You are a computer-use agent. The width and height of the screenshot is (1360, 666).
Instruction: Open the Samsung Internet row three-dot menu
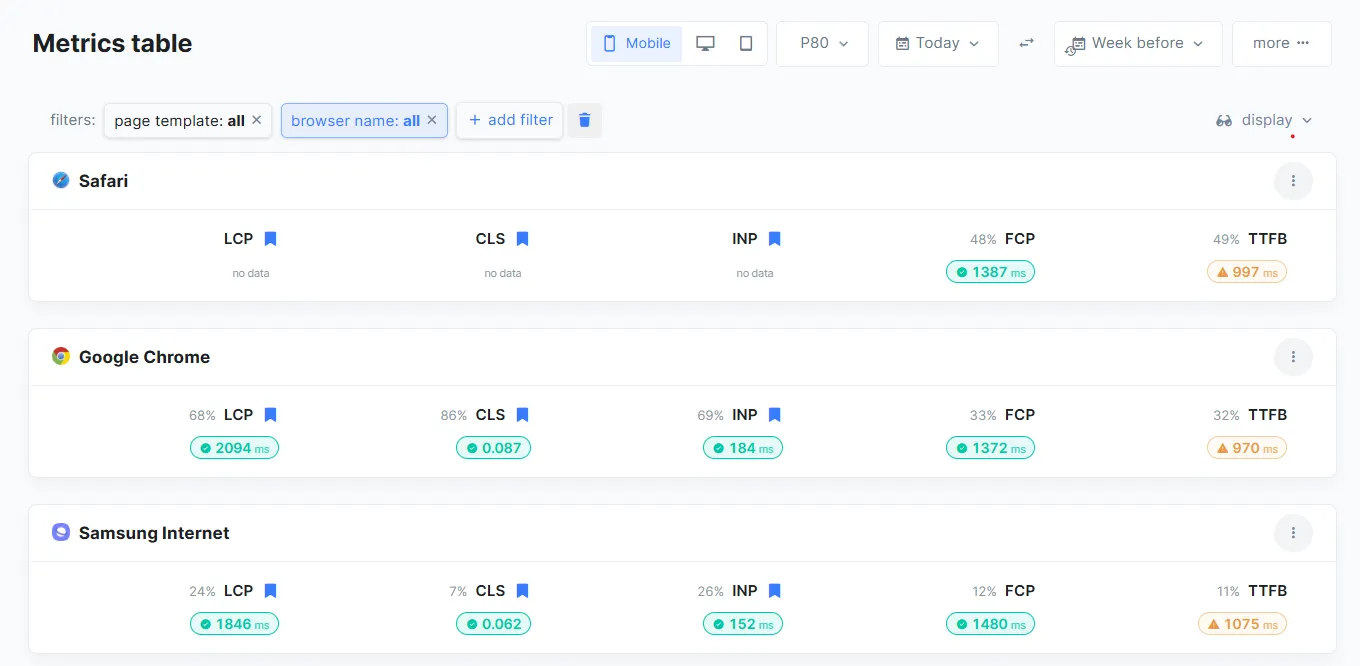(1293, 533)
